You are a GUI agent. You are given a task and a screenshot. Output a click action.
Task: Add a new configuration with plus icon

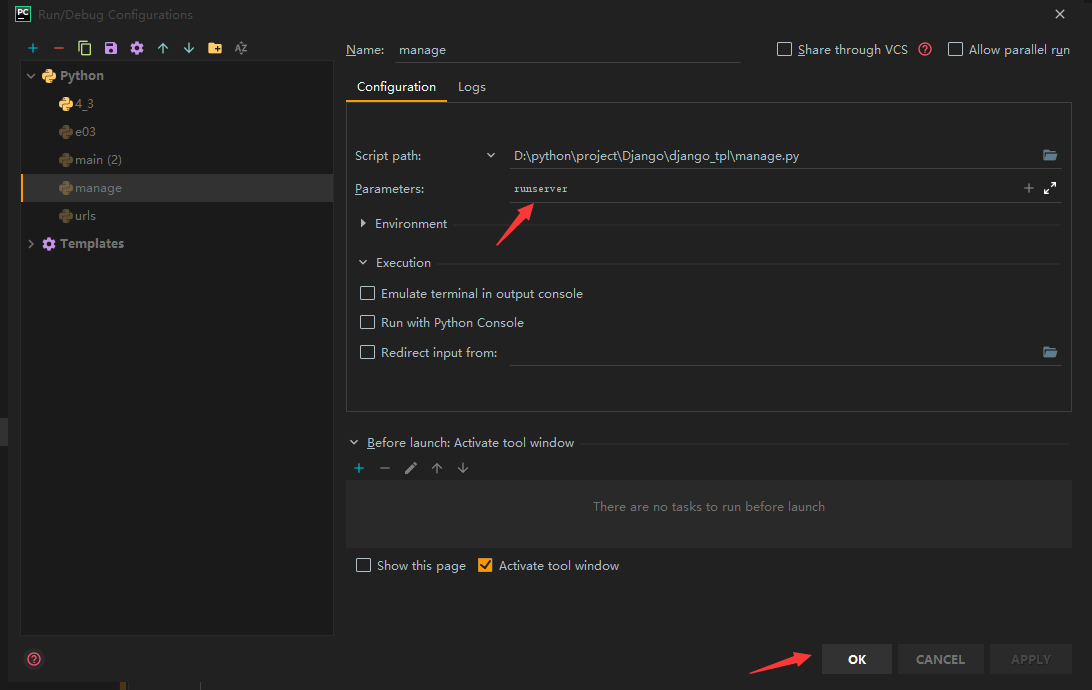pyautogui.click(x=33, y=48)
